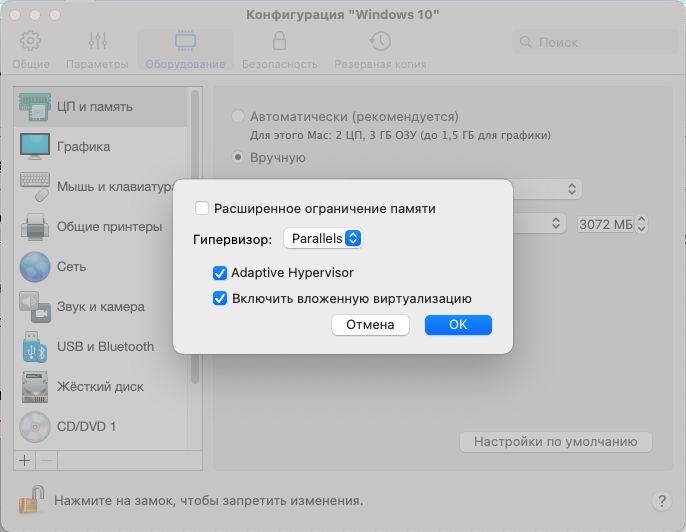Viewport: 686px width, 532px height.
Task: Select Автоматически (рекомендуется) radio button
Action: pos(238,116)
